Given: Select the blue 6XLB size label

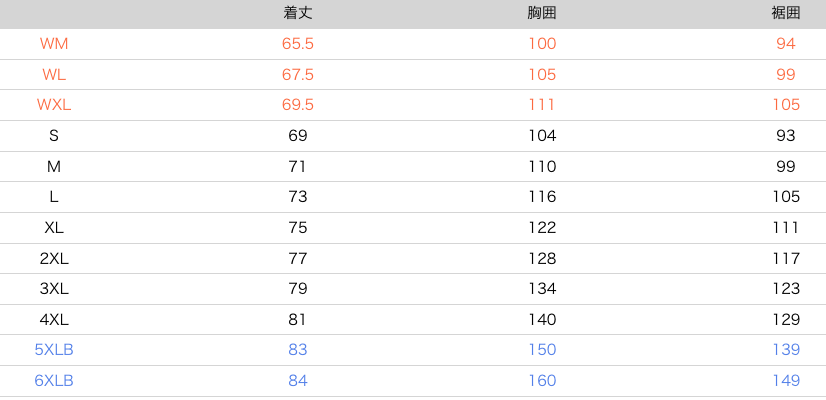Looking at the screenshot, I should (x=54, y=381).
